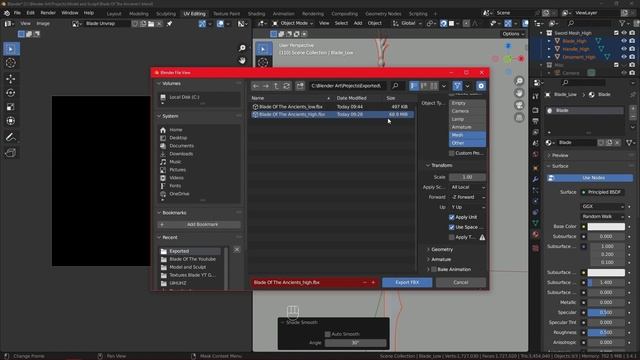Open the Forward axis dropdown (-Z Forward)
This screenshot has width=640, height=360.
(467, 197)
